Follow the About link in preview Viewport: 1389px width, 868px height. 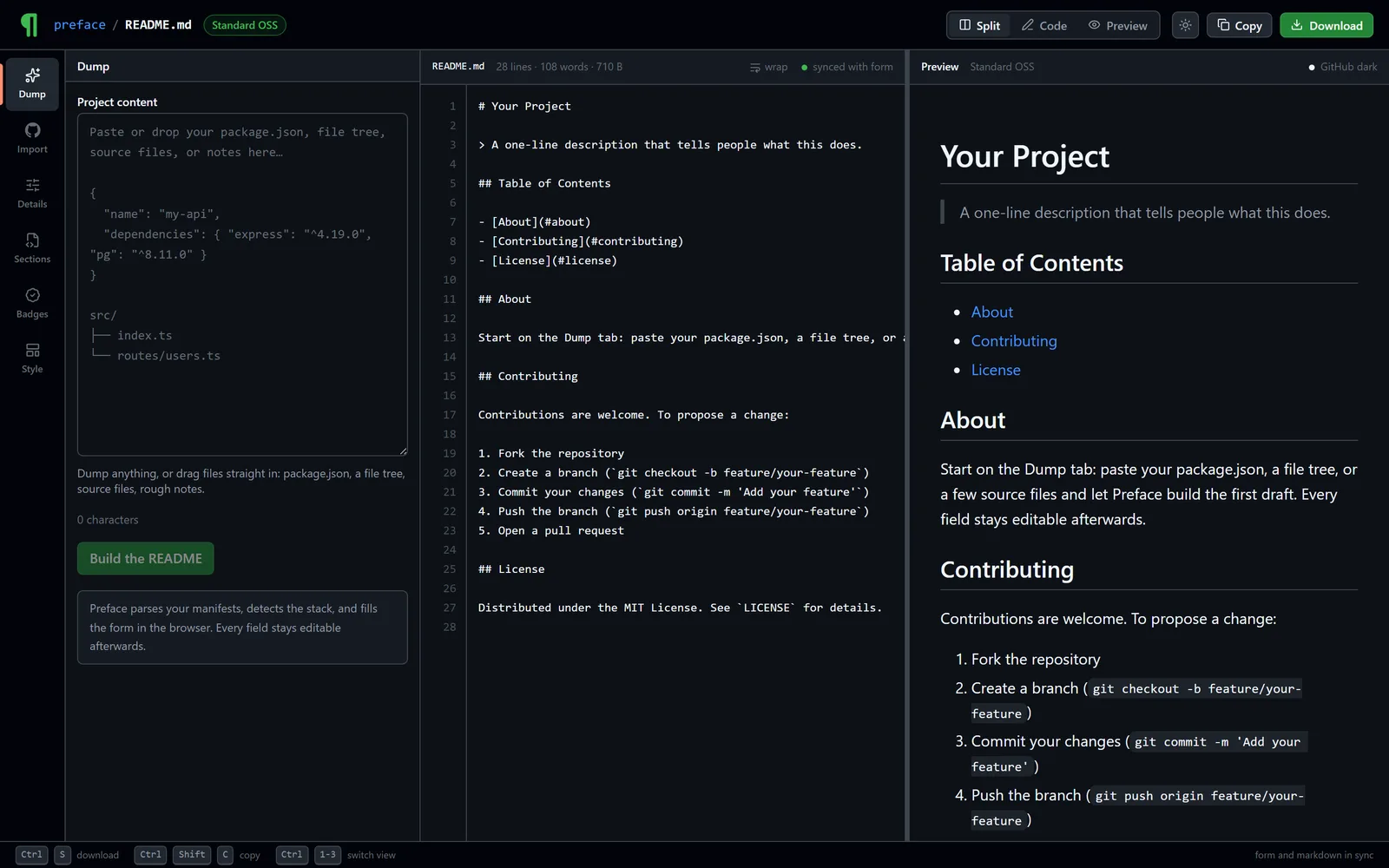991,312
